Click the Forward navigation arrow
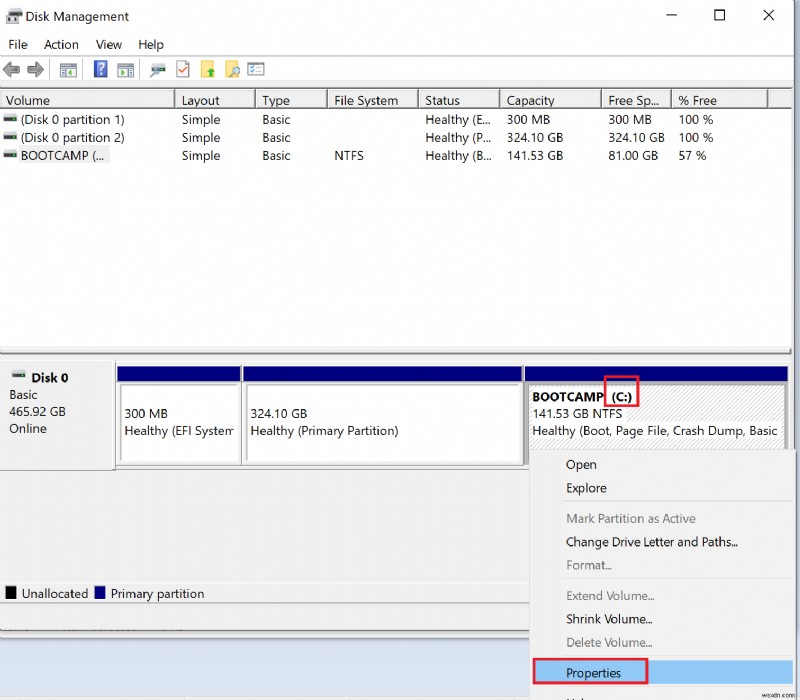This screenshot has width=800, height=700. pyautogui.click(x=35, y=69)
